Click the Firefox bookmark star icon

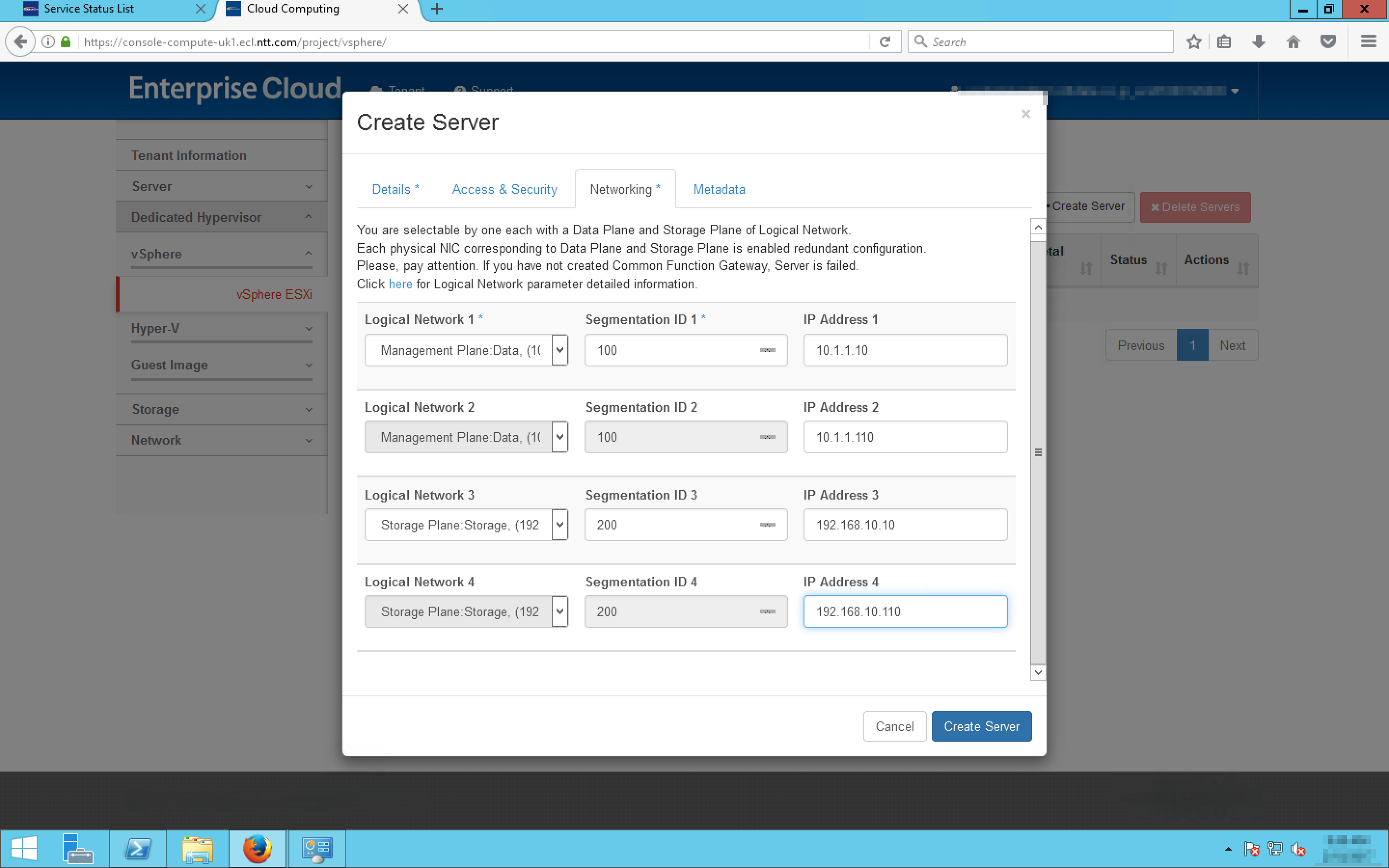point(1194,42)
